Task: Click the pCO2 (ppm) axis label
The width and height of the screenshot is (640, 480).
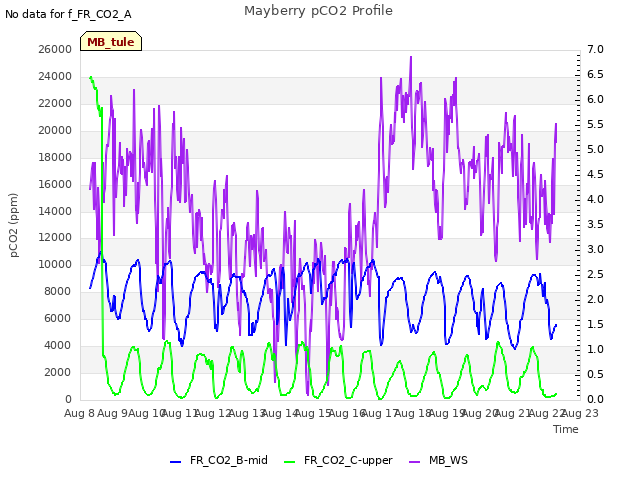Action: (x=14, y=225)
